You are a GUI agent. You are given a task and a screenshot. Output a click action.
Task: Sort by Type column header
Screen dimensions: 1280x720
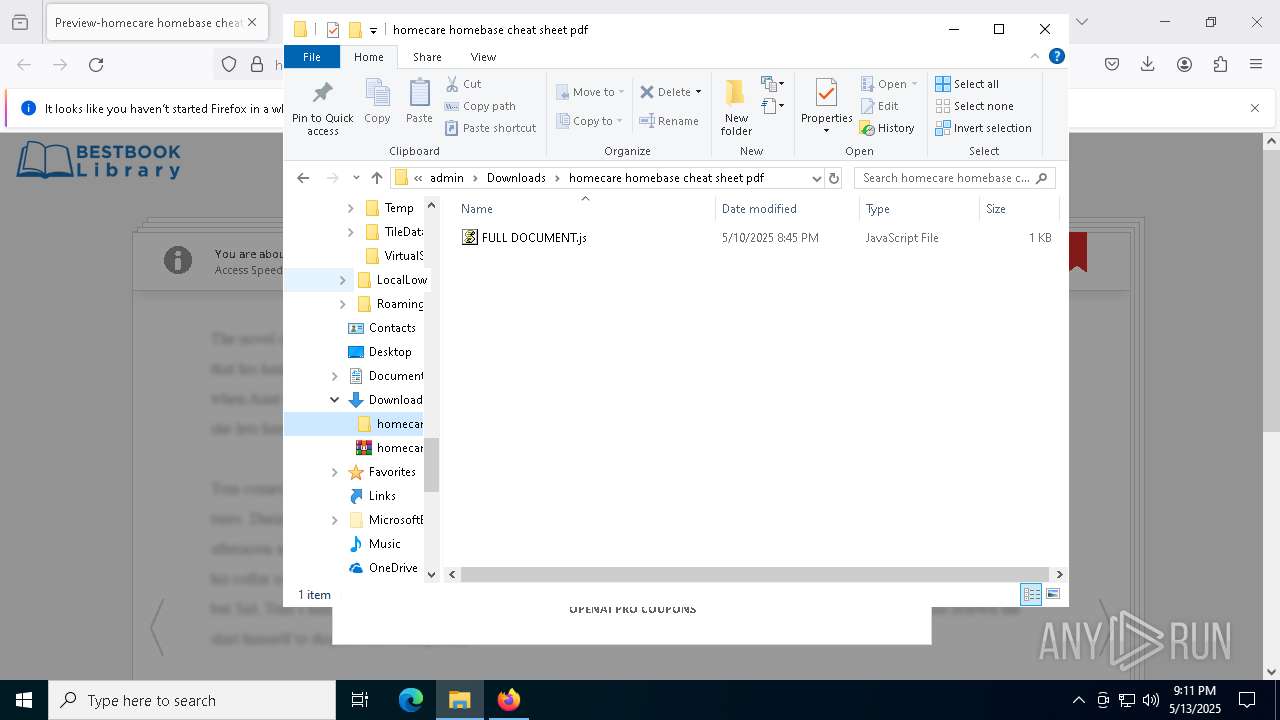coord(919,209)
